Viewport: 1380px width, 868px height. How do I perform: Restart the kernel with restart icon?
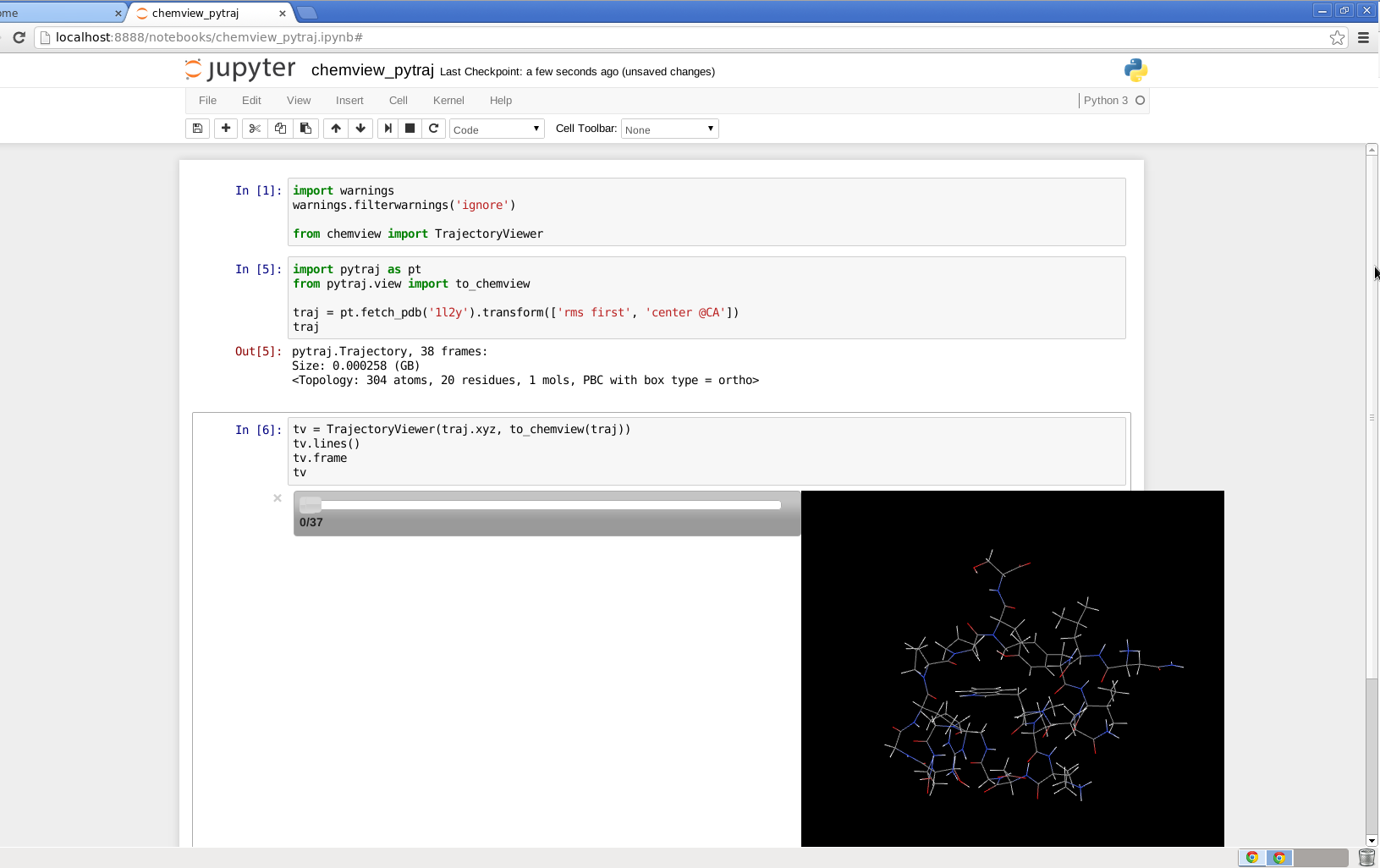(434, 128)
